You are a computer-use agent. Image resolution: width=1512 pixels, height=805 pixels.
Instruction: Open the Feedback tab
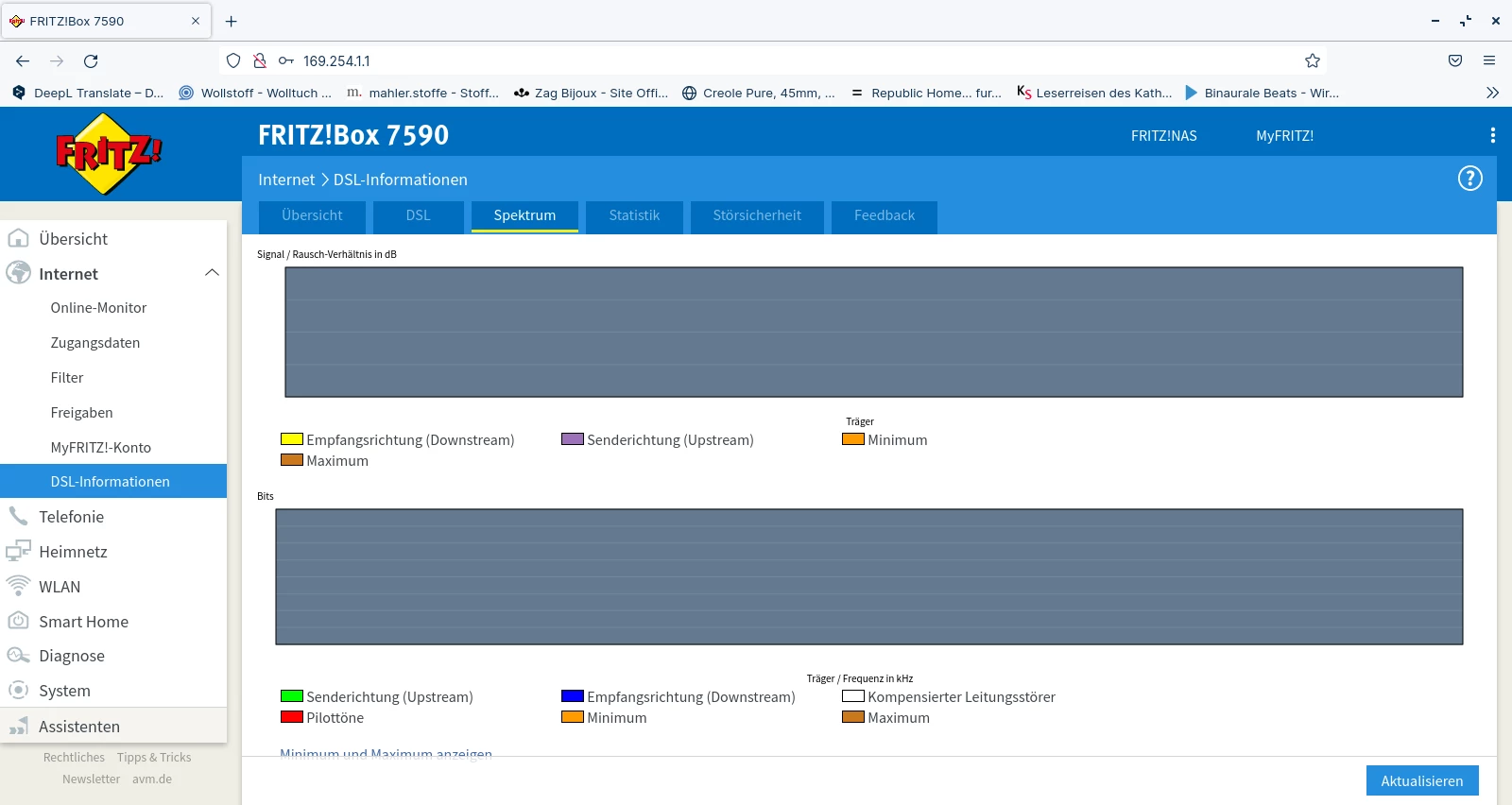(885, 215)
